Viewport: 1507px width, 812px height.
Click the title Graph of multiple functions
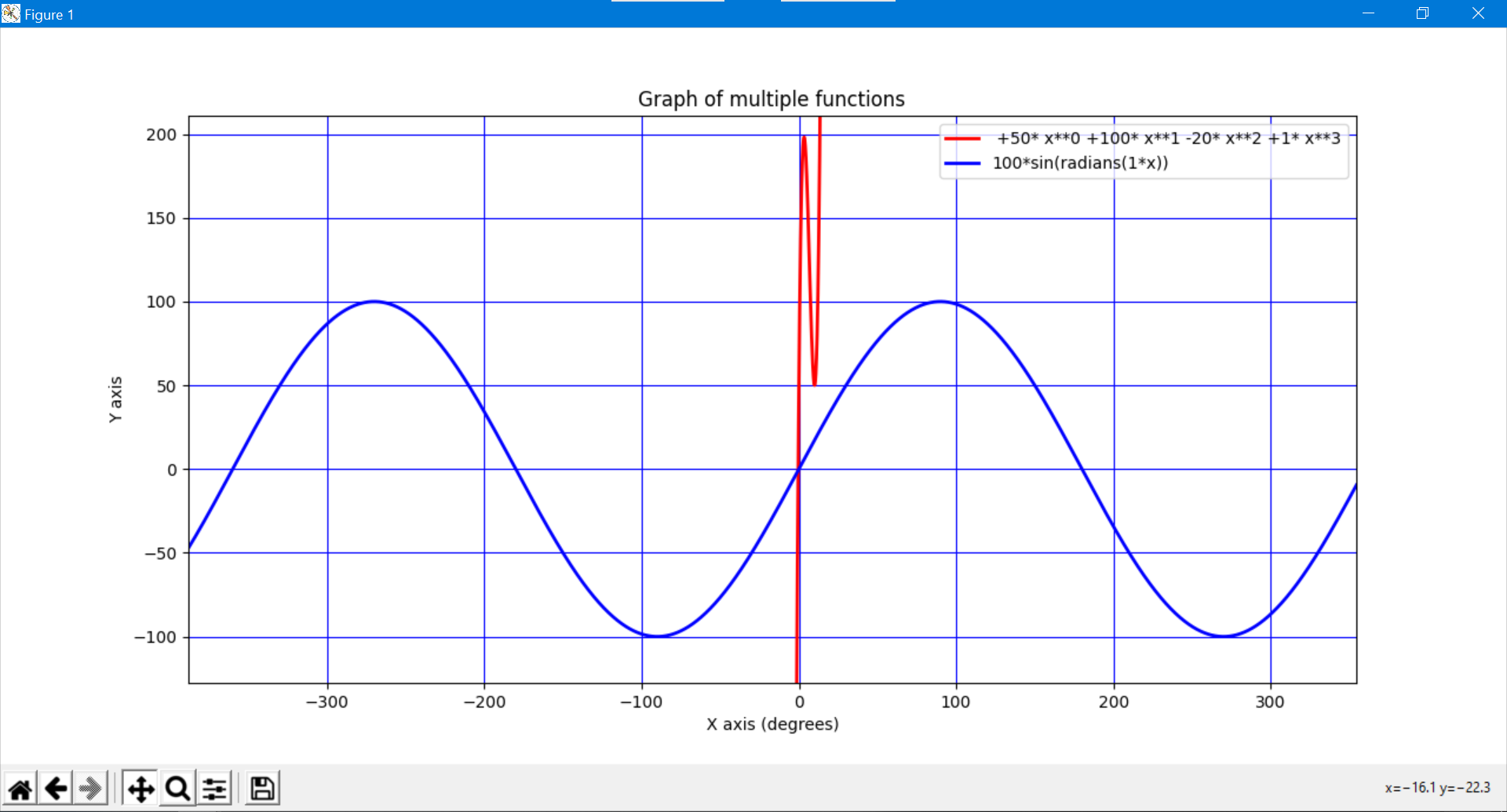click(x=771, y=99)
